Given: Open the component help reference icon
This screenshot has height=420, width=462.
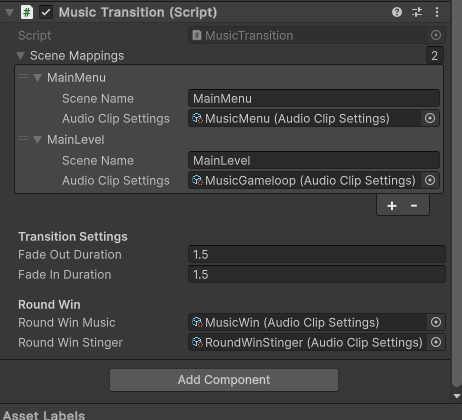Looking at the screenshot, I should 397,12.
